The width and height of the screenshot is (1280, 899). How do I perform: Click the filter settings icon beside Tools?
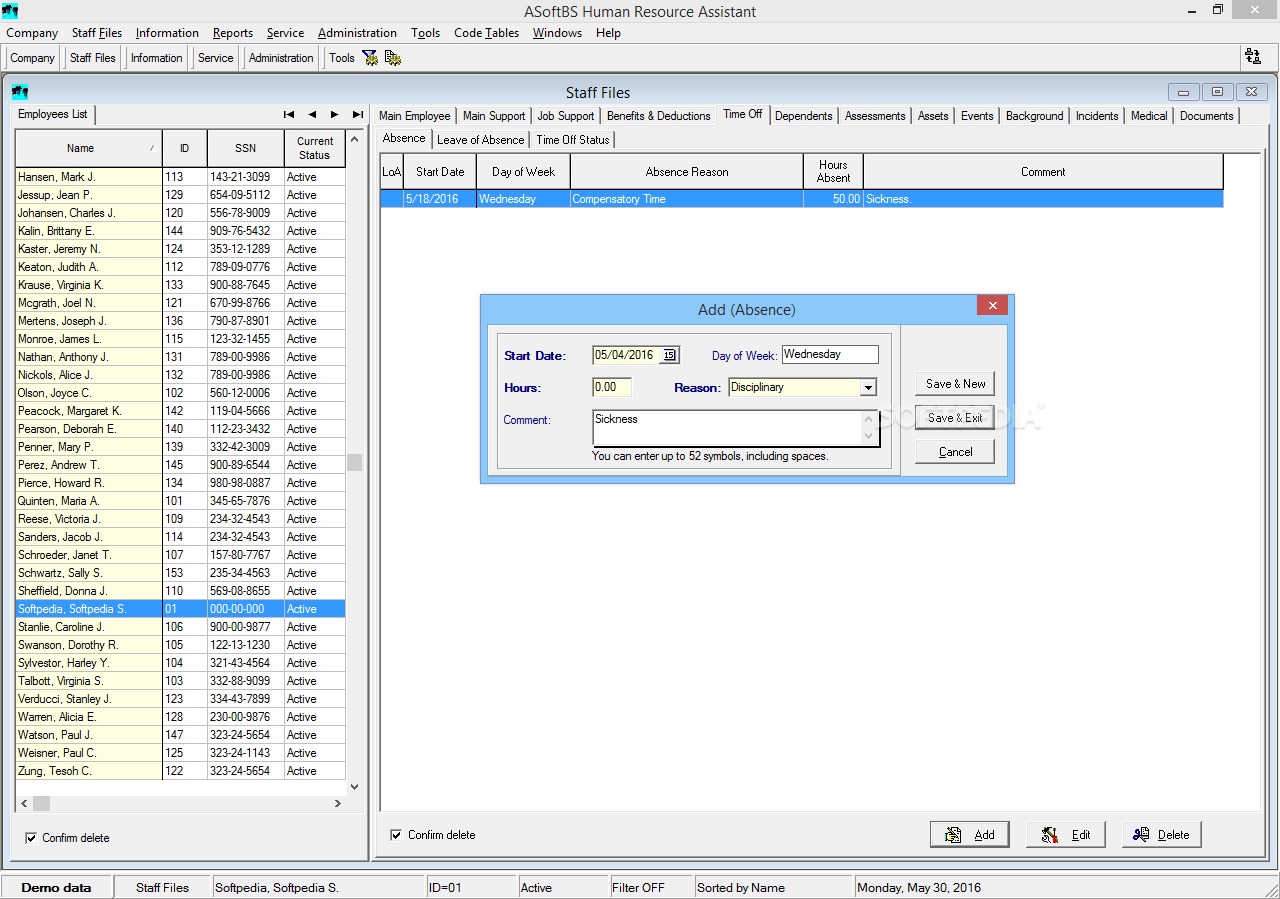tap(370, 58)
